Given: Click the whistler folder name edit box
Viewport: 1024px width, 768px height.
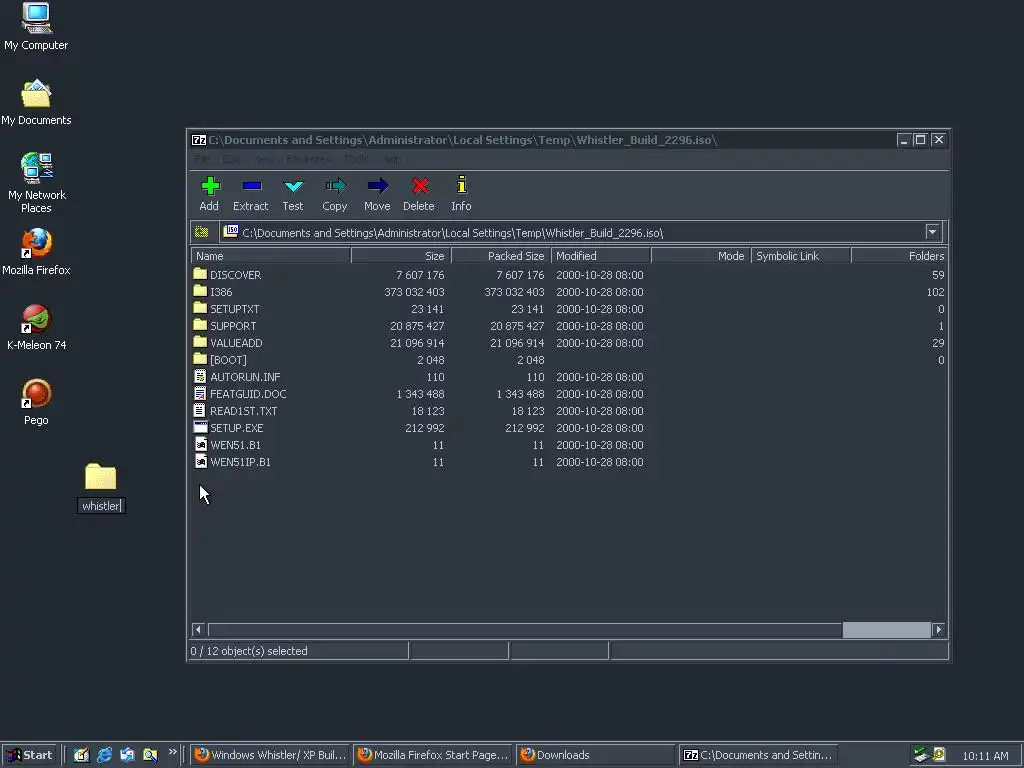Looking at the screenshot, I should click(x=101, y=505).
